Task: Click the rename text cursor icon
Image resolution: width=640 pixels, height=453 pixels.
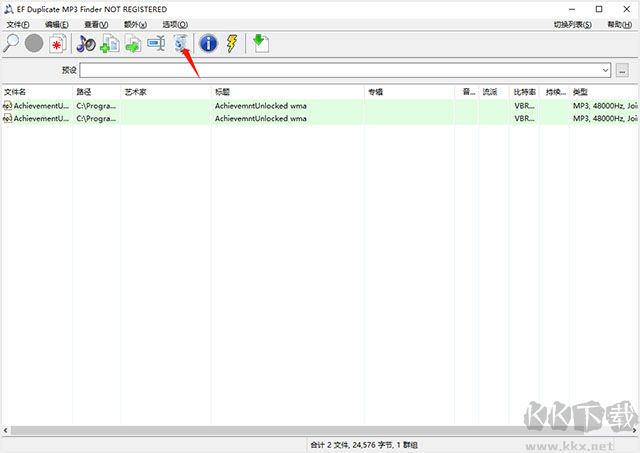Action: (x=156, y=43)
